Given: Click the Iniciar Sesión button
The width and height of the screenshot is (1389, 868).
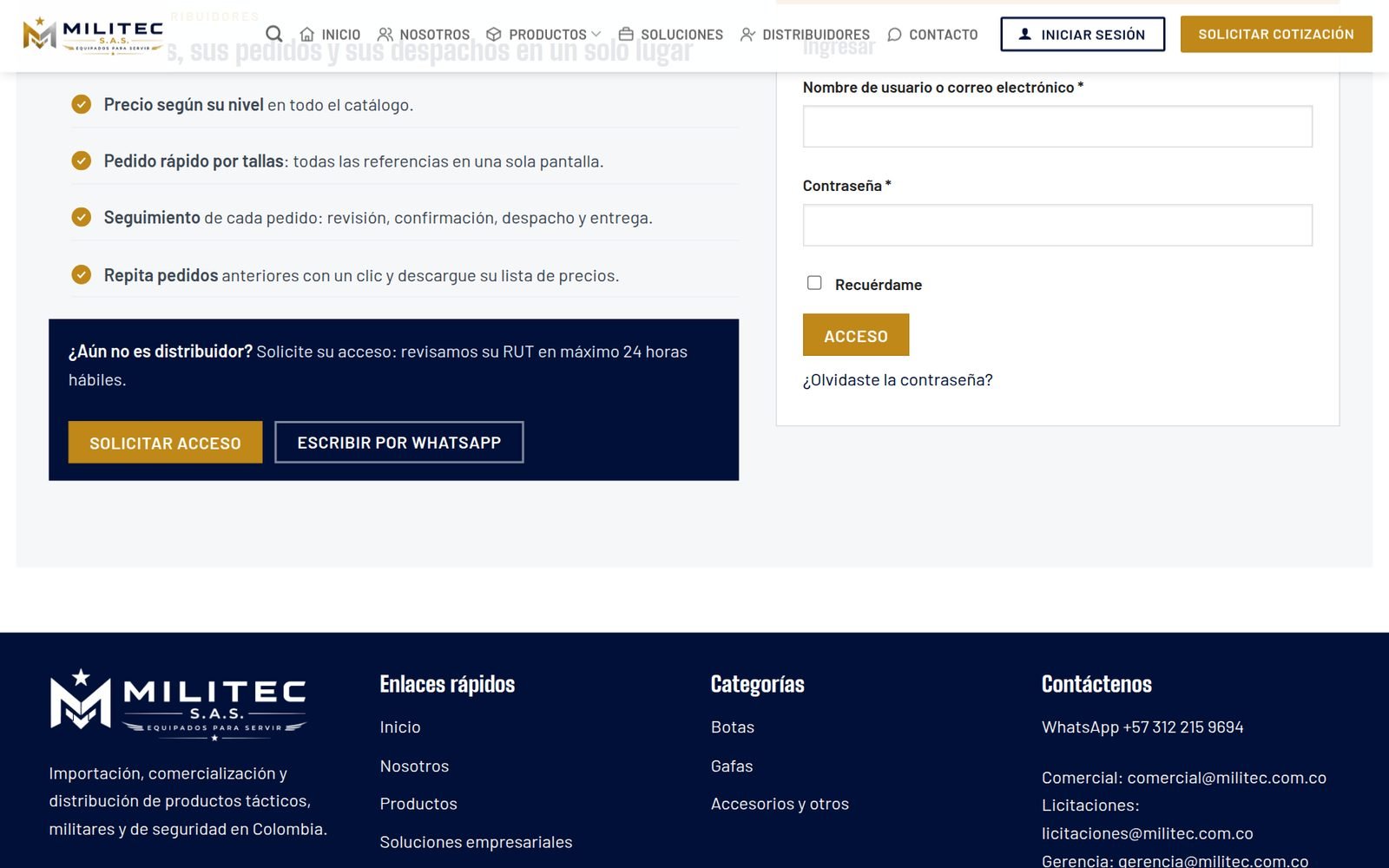Looking at the screenshot, I should pos(1083,34).
